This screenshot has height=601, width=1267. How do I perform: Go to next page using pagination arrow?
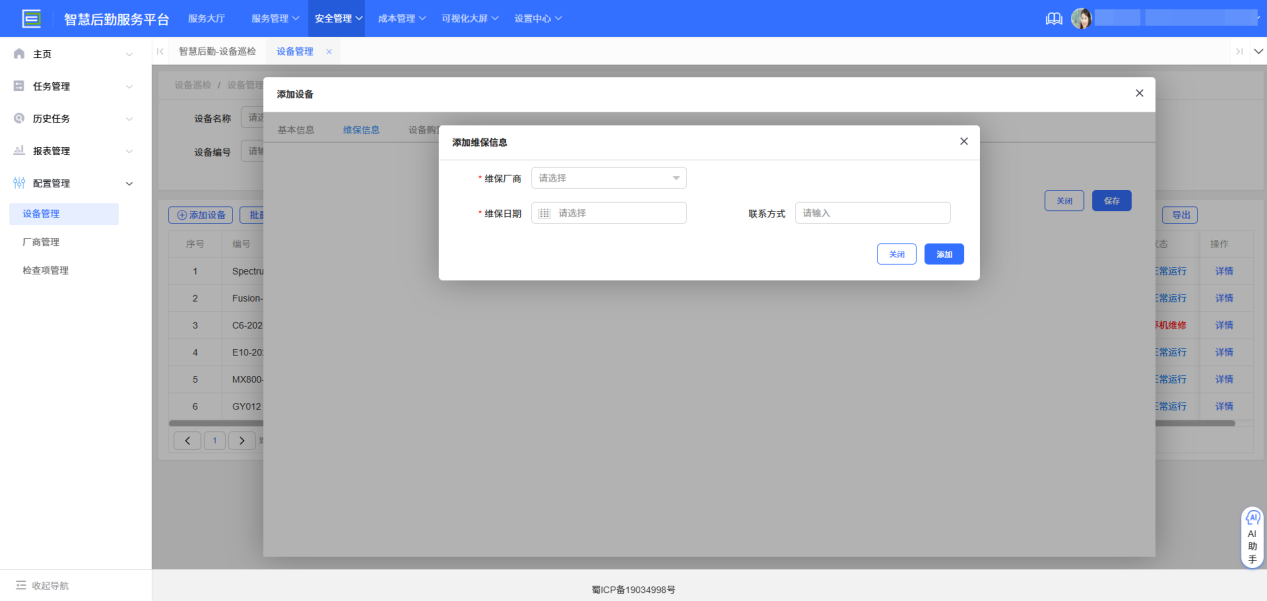[x=241, y=439]
